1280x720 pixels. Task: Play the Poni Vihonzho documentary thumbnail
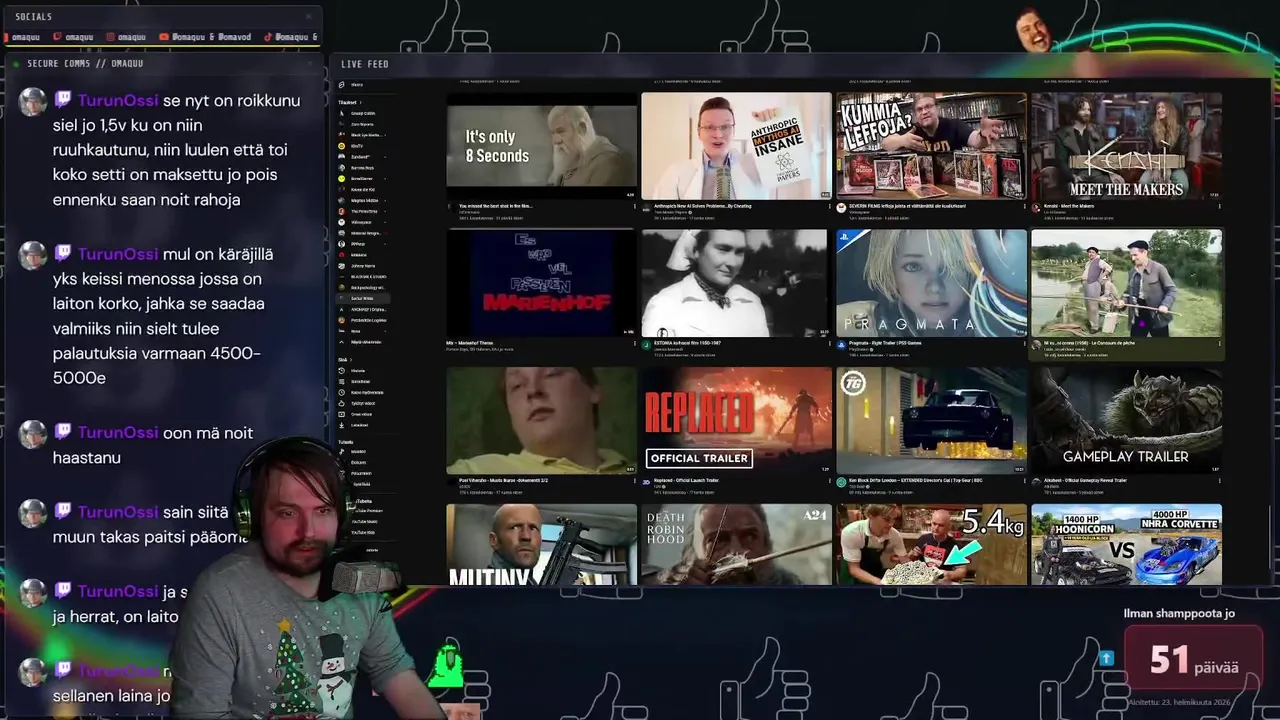pyautogui.click(x=541, y=420)
